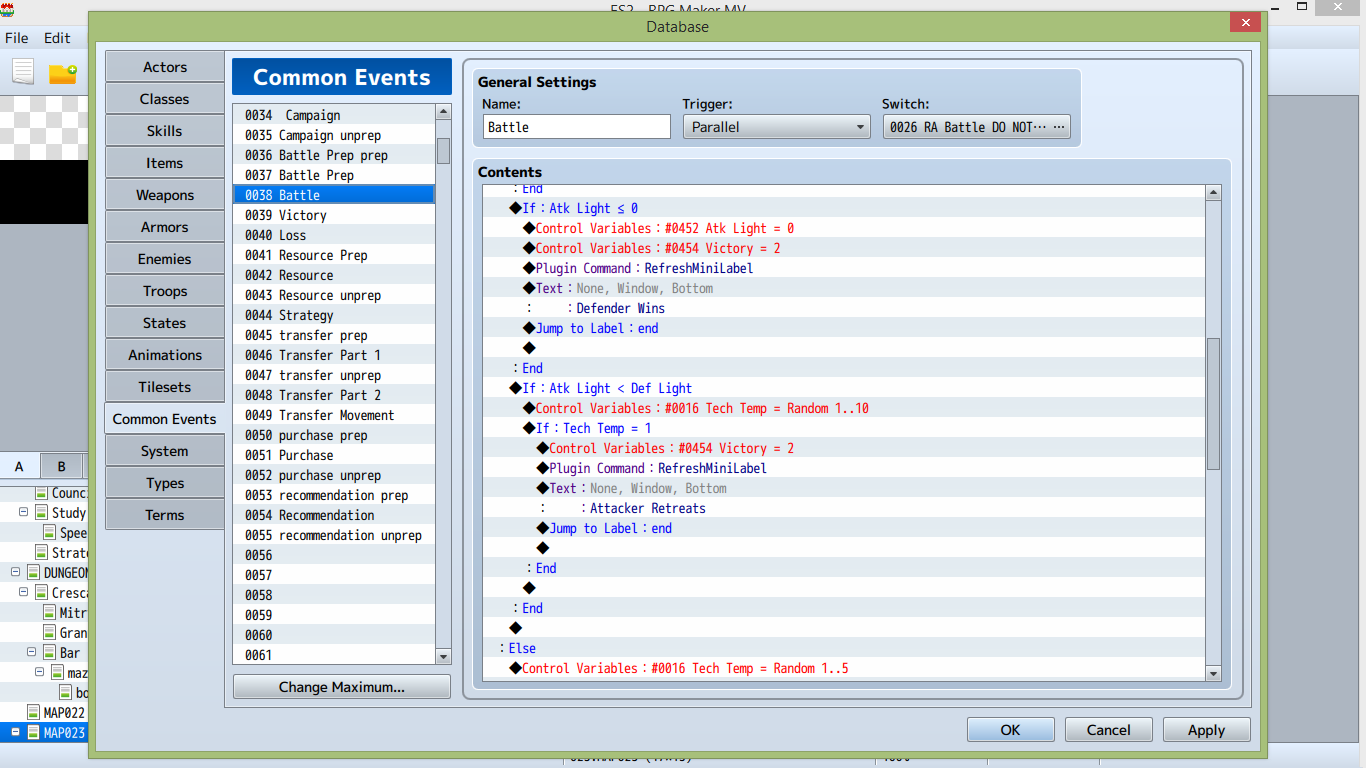Image resolution: width=1366 pixels, height=768 pixels.
Task: Click the map icon beside Study
Action: point(41,513)
